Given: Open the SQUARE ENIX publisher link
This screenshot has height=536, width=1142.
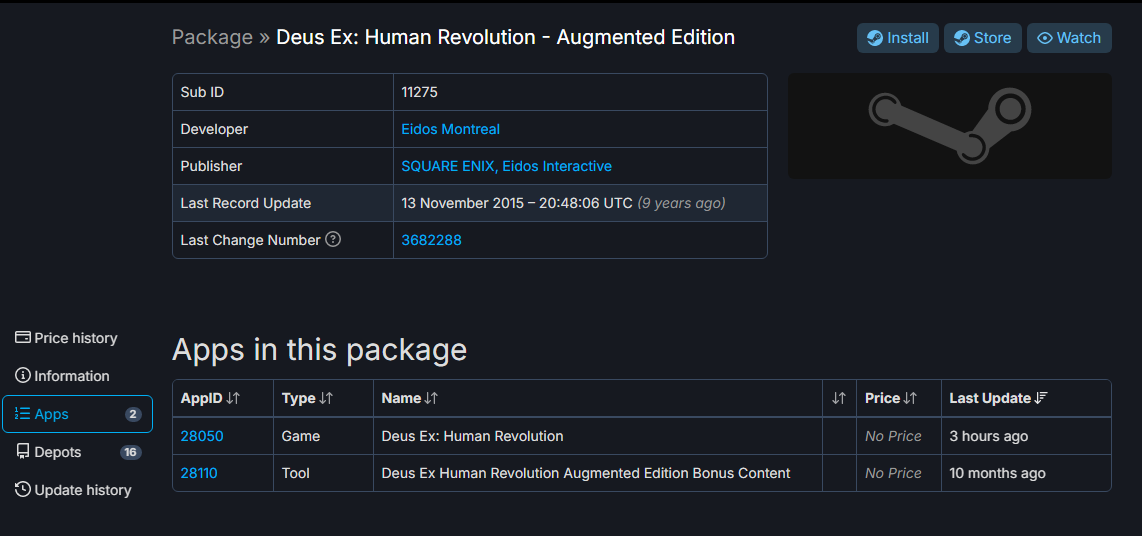Looking at the screenshot, I should [x=449, y=166].
